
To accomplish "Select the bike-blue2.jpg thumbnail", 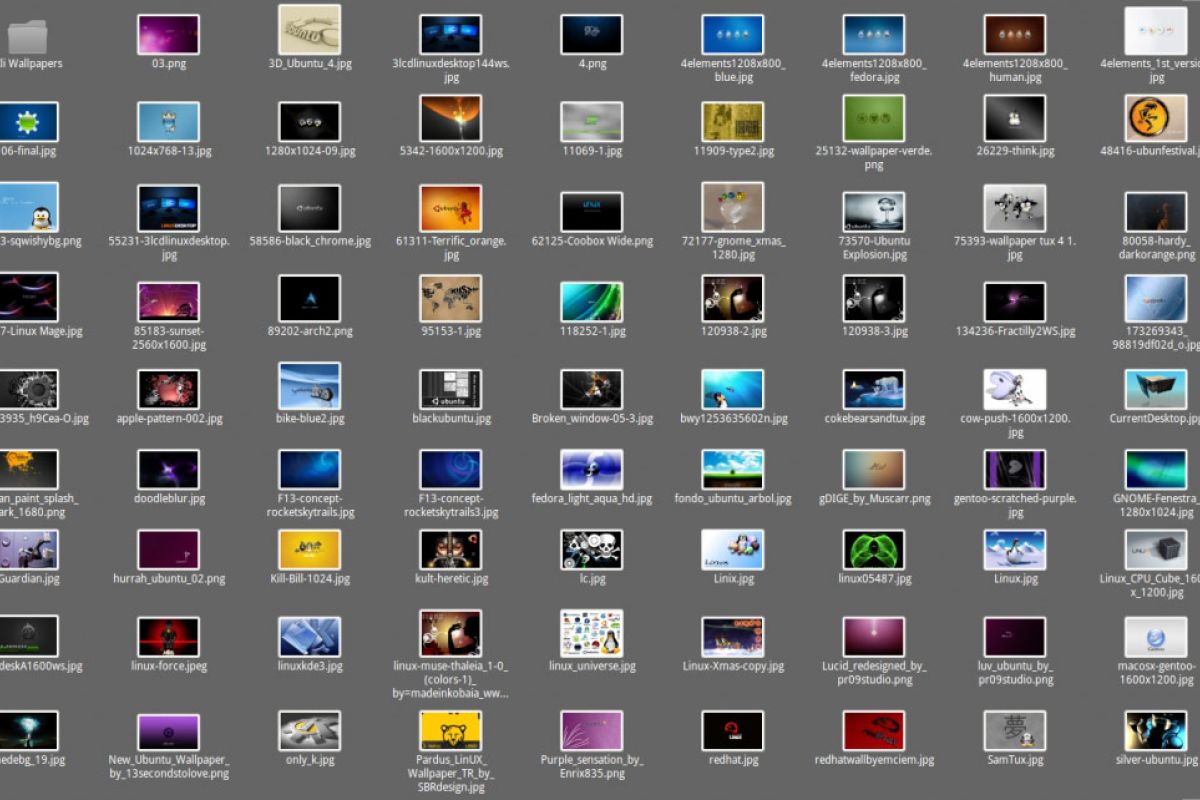I will 309,387.
